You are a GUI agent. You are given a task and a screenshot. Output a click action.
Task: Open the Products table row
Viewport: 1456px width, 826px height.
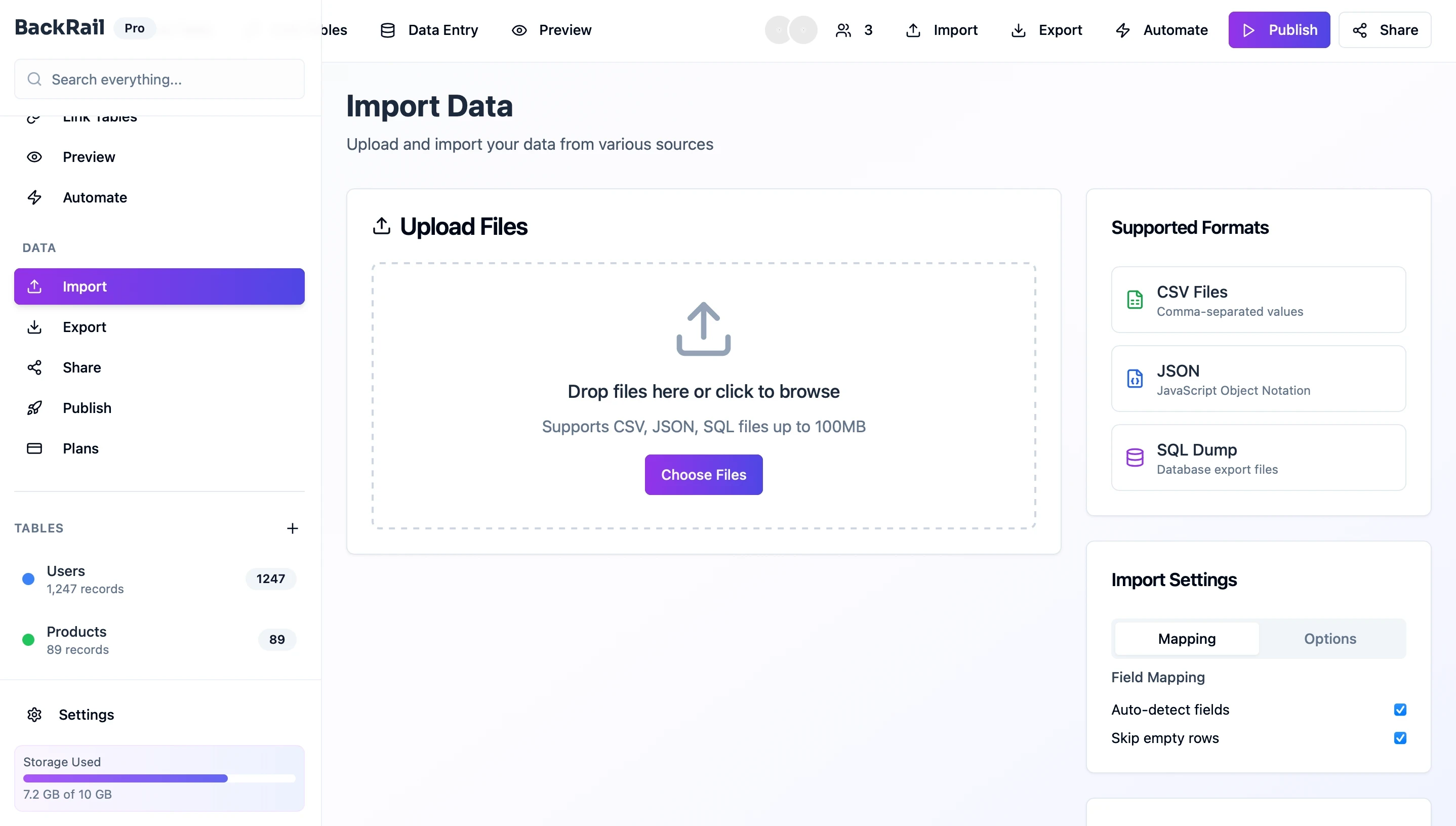click(159, 639)
